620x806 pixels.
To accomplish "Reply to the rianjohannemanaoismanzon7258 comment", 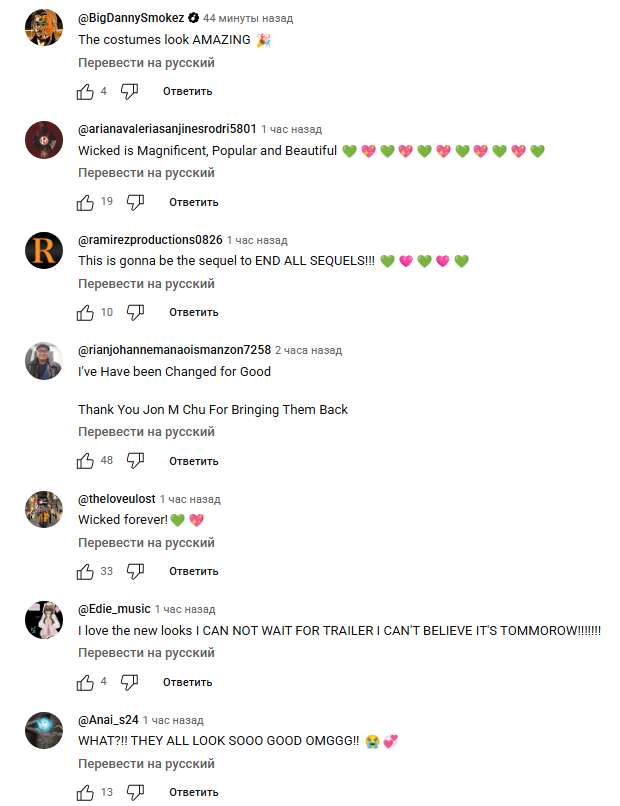I will coord(194,461).
